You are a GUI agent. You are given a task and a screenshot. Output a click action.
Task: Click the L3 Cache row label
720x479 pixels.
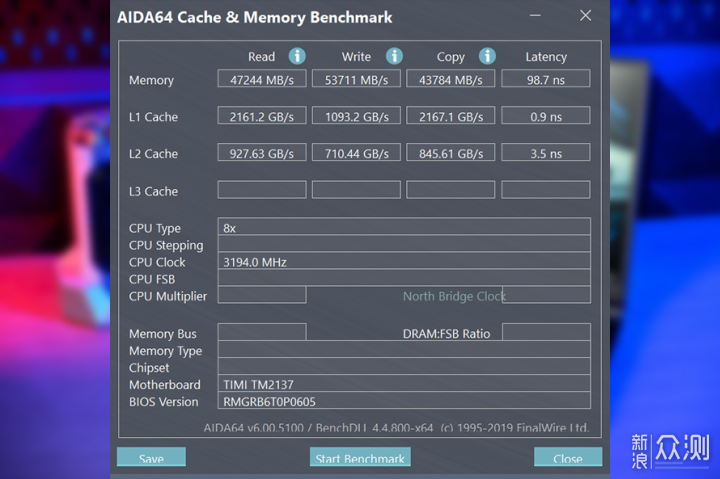pos(153,192)
